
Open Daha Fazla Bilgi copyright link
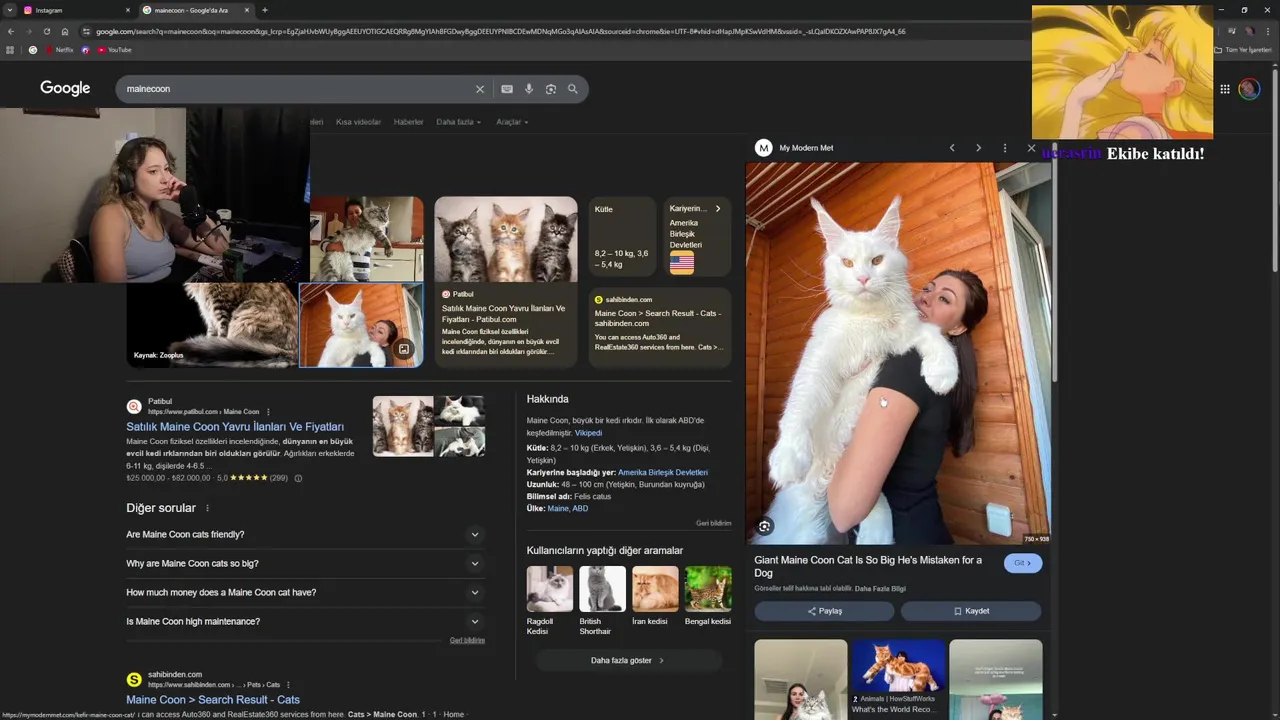[880, 589]
